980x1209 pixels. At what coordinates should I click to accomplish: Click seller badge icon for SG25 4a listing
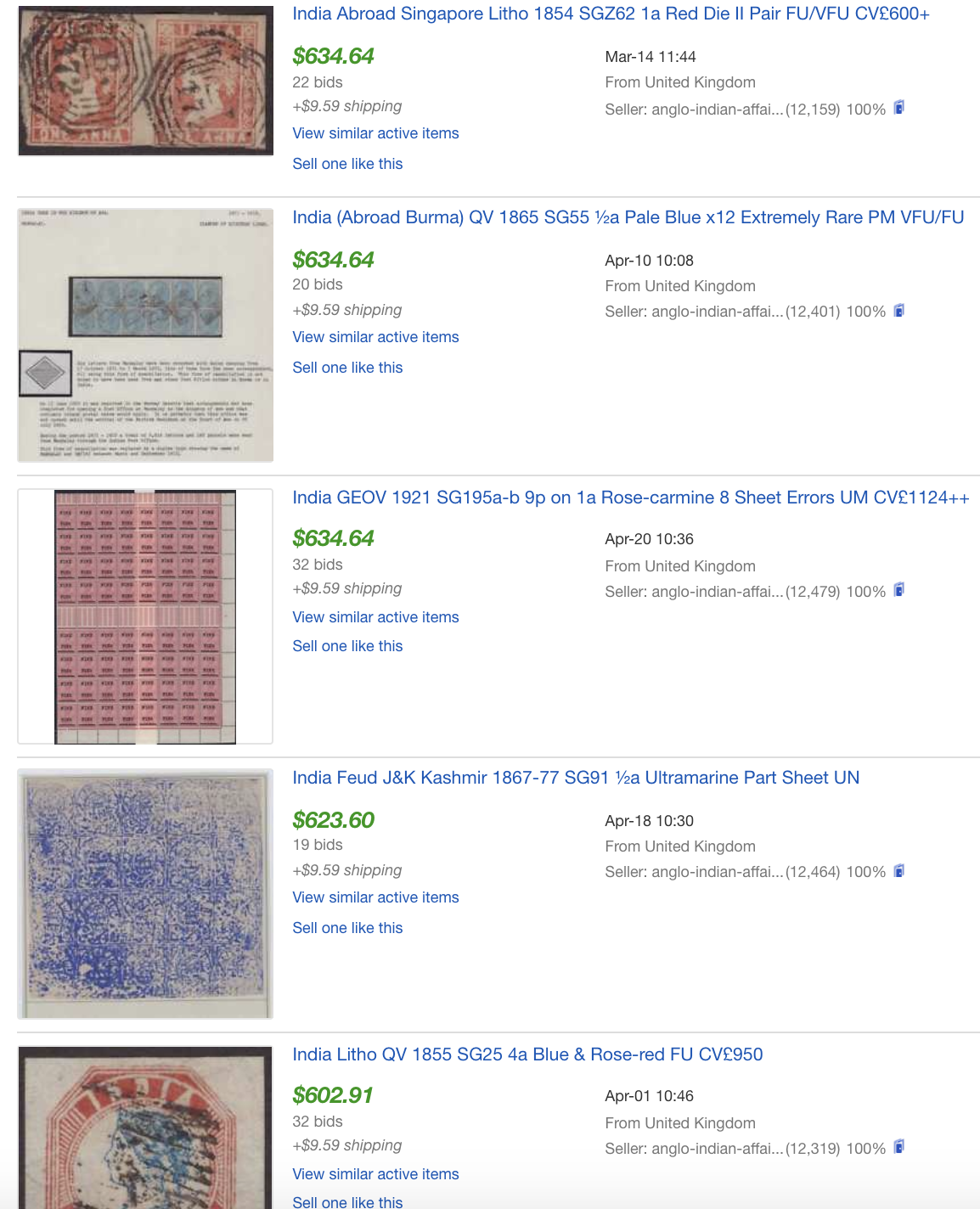tap(899, 1147)
